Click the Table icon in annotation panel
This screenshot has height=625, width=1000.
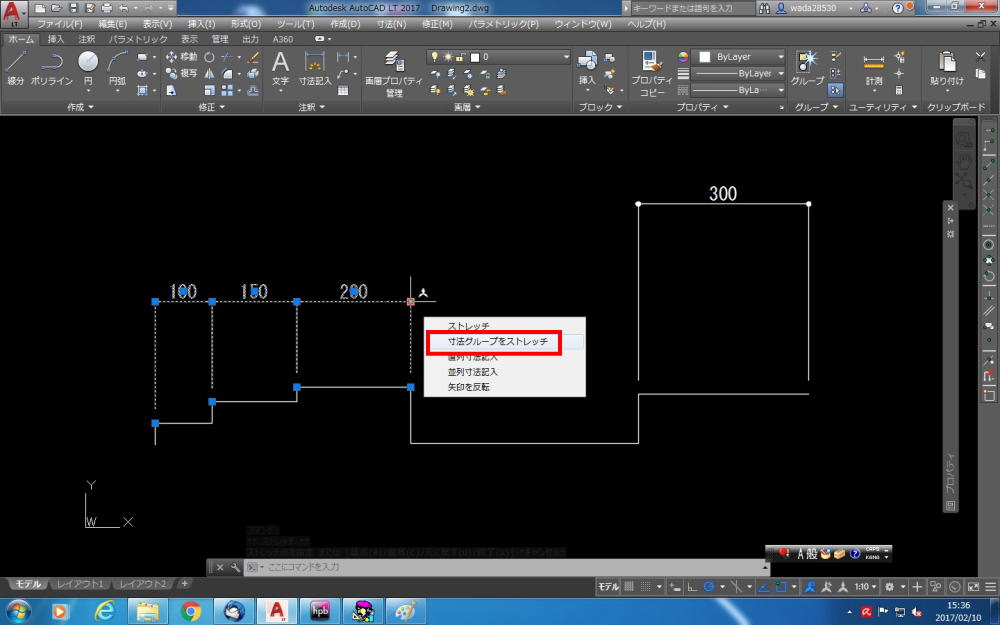[x=343, y=91]
